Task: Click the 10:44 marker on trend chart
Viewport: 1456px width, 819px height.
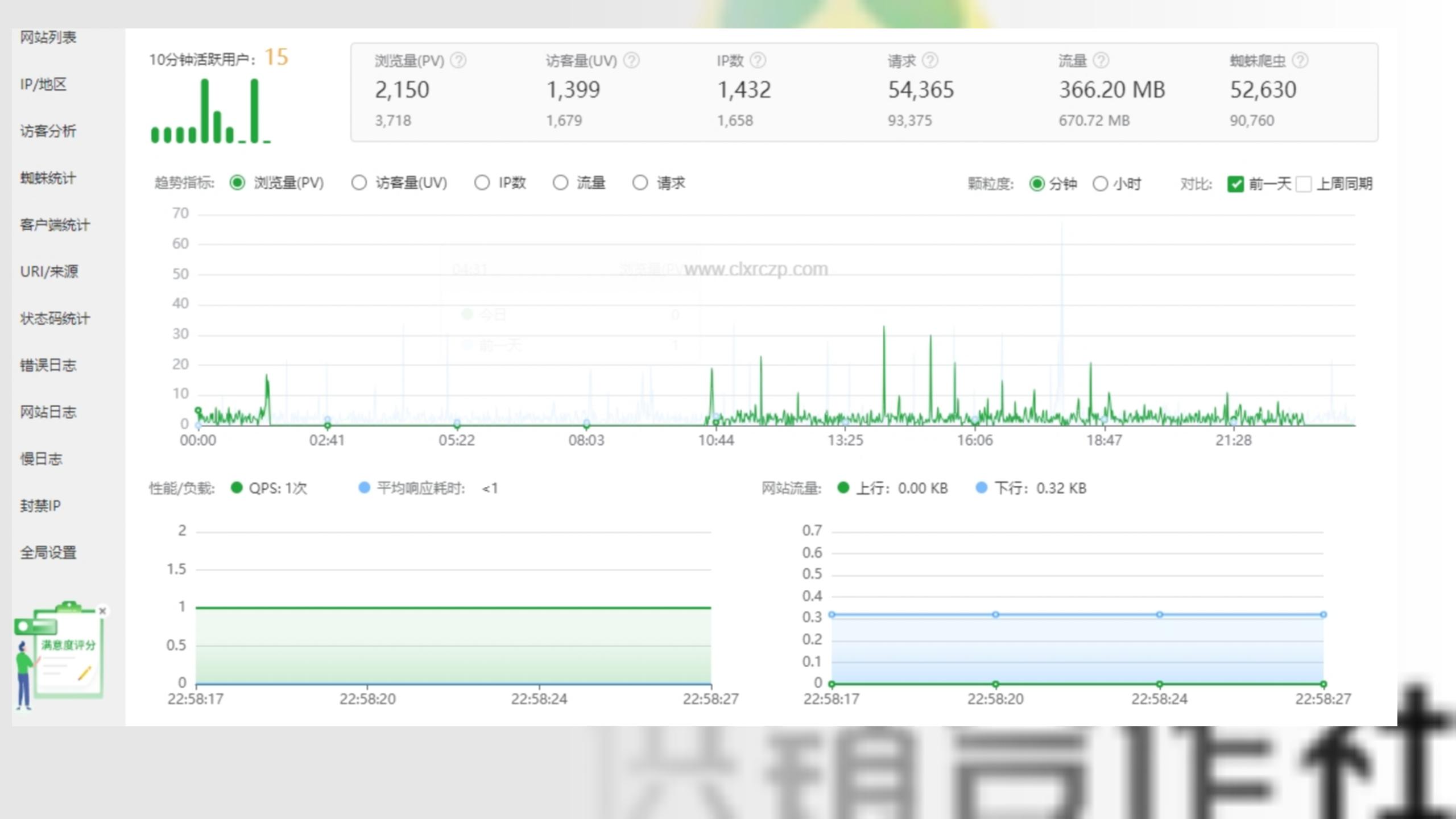Action: (x=716, y=423)
